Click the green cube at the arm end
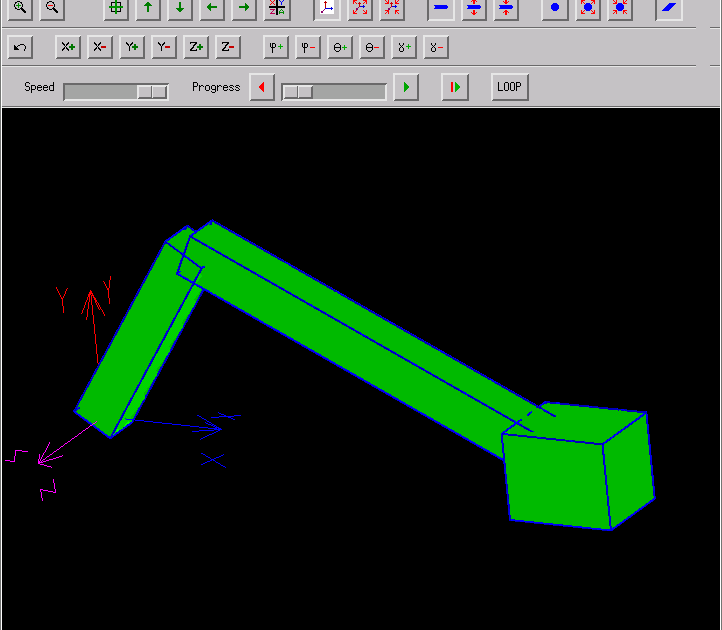The width and height of the screenshot is (722, 630). tap(578, 467)
